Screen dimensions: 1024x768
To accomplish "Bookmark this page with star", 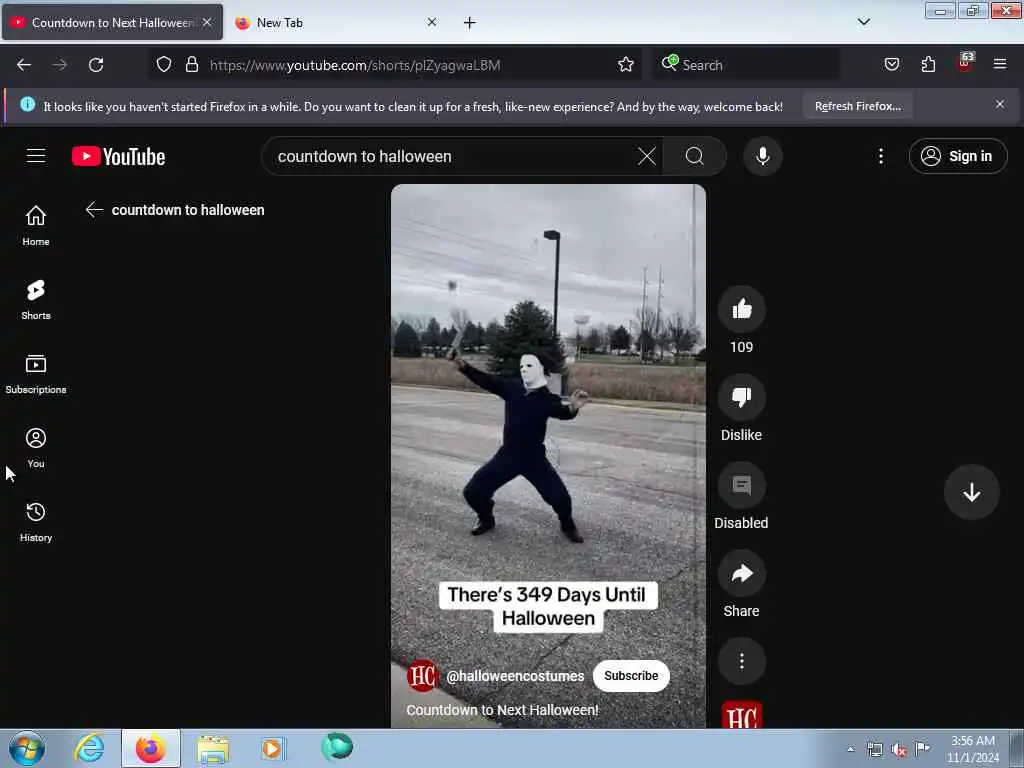I will [x=626, y=65].
